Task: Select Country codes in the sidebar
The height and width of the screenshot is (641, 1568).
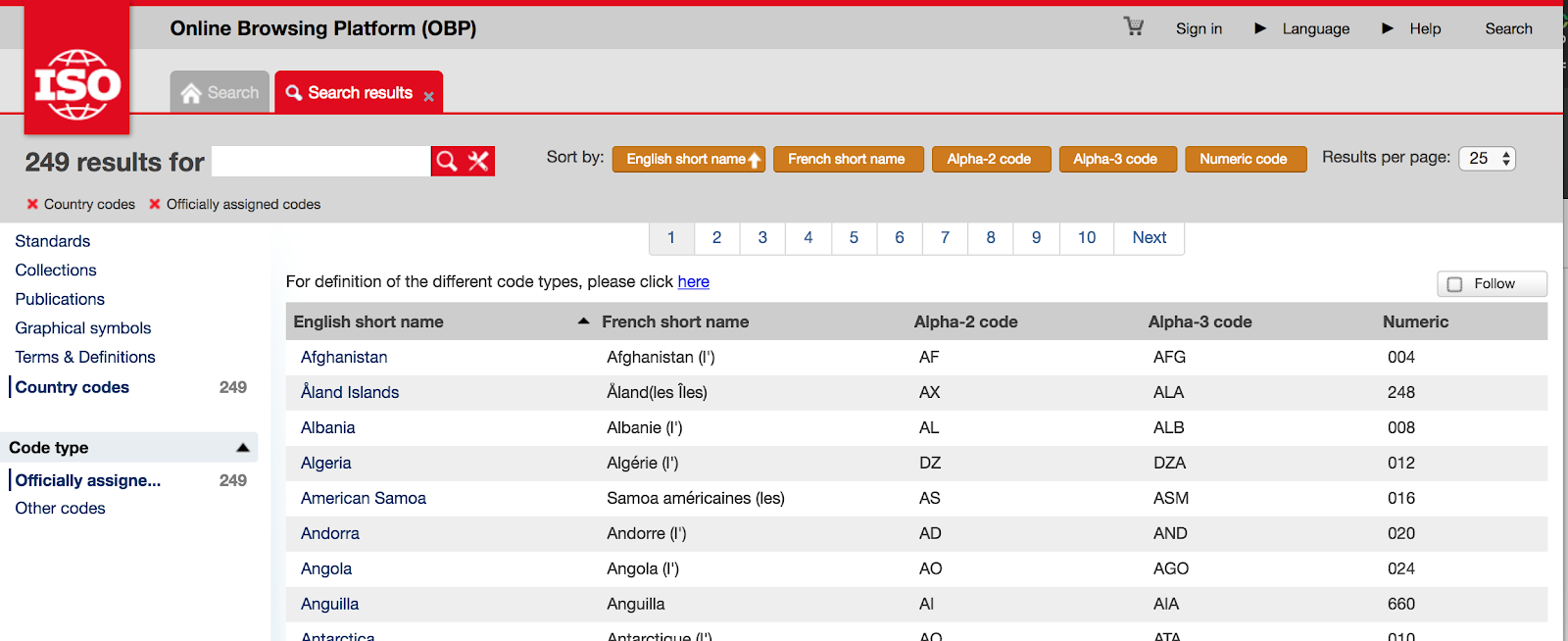Action: click(x=73, y=387)
